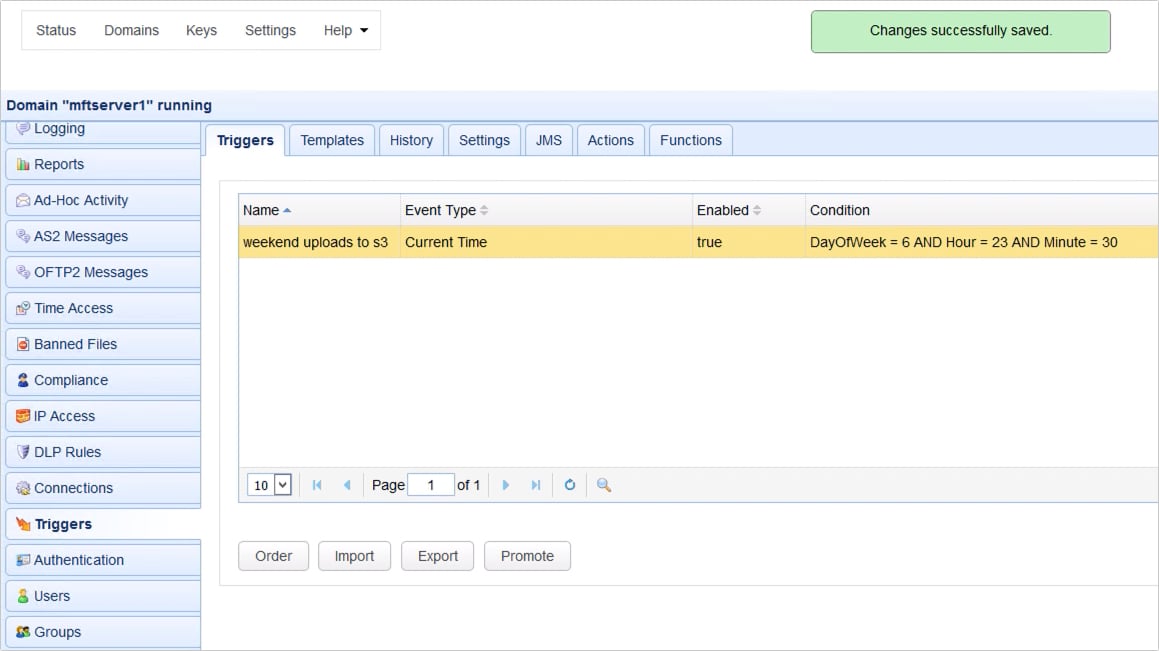Image resolution: width=1159 pixels, height=651 pixels.
Task: Open the Domains menu item
Action: (x=131, y=30)
